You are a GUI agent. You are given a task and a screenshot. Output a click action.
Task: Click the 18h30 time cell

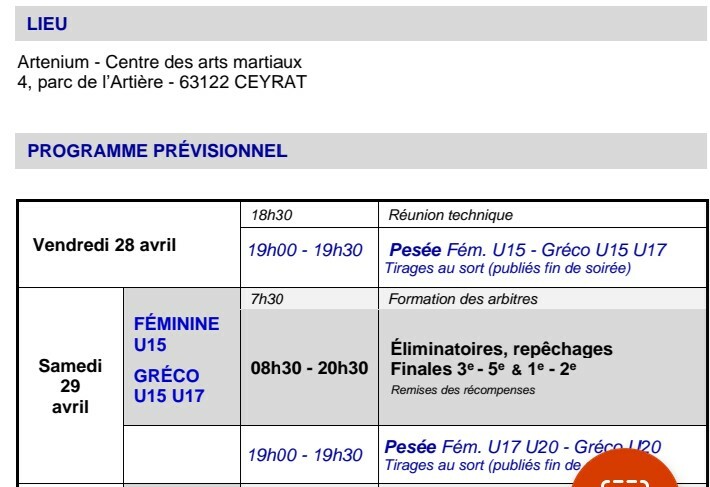click(271, 215)
